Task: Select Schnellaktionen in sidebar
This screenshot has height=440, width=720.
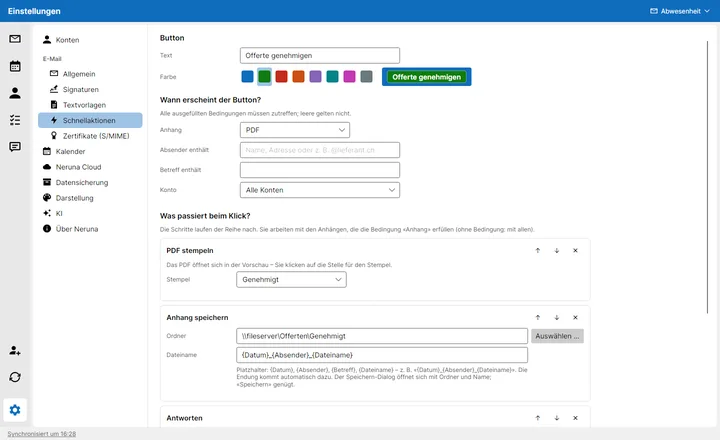Action: pos(90,120)
